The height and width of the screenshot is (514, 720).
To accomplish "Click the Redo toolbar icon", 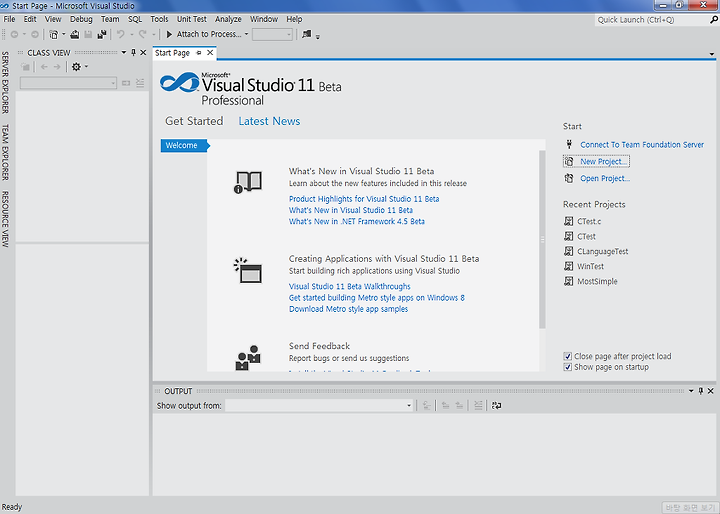I will (142, 34).
